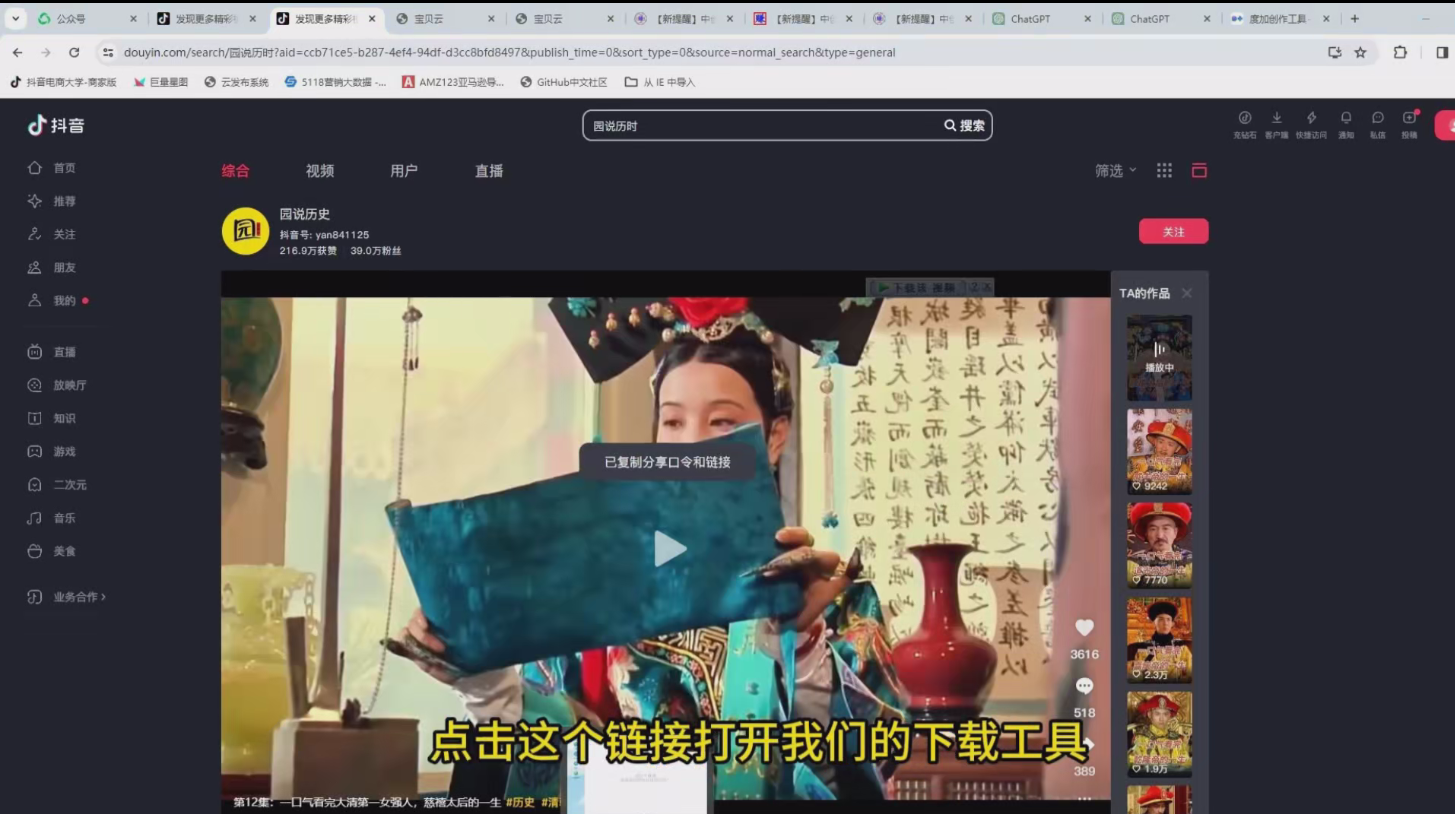This screenshot has width=1455, height=814.
Task: Open 直播 in the left sidebar
Action: tap(51, 352)
